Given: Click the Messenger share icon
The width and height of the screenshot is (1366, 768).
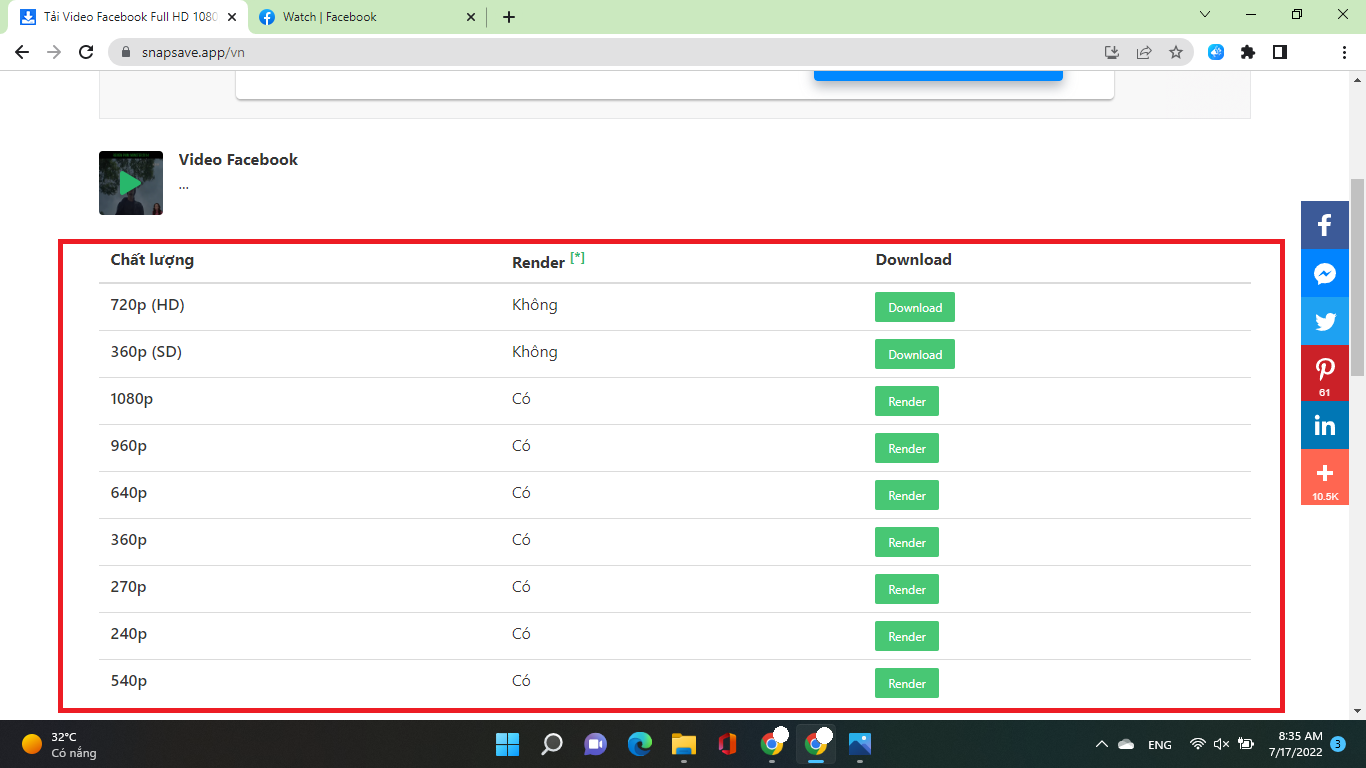Looking at the screenshot, I should click(1324, 273).
